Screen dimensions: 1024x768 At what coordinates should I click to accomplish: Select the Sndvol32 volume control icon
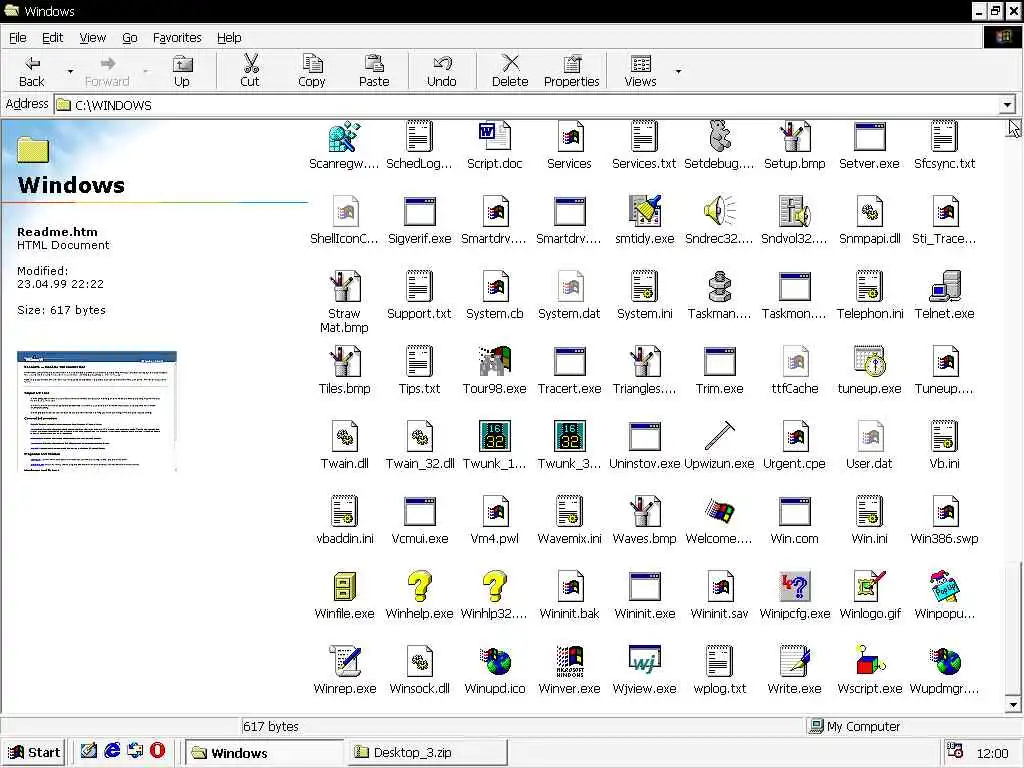coord(795,212)
